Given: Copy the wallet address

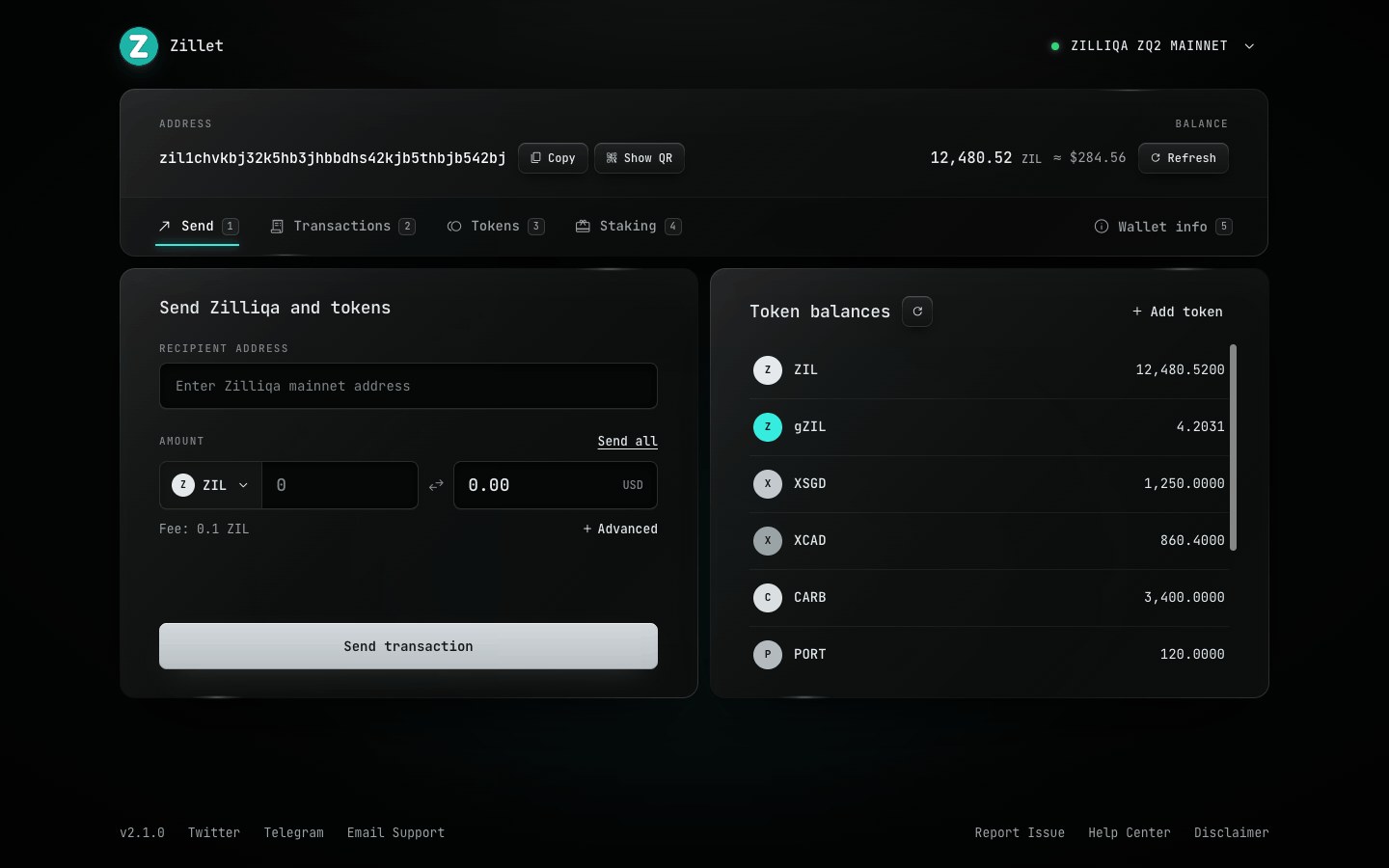Looking at the screenshot, I should point(553,158).
